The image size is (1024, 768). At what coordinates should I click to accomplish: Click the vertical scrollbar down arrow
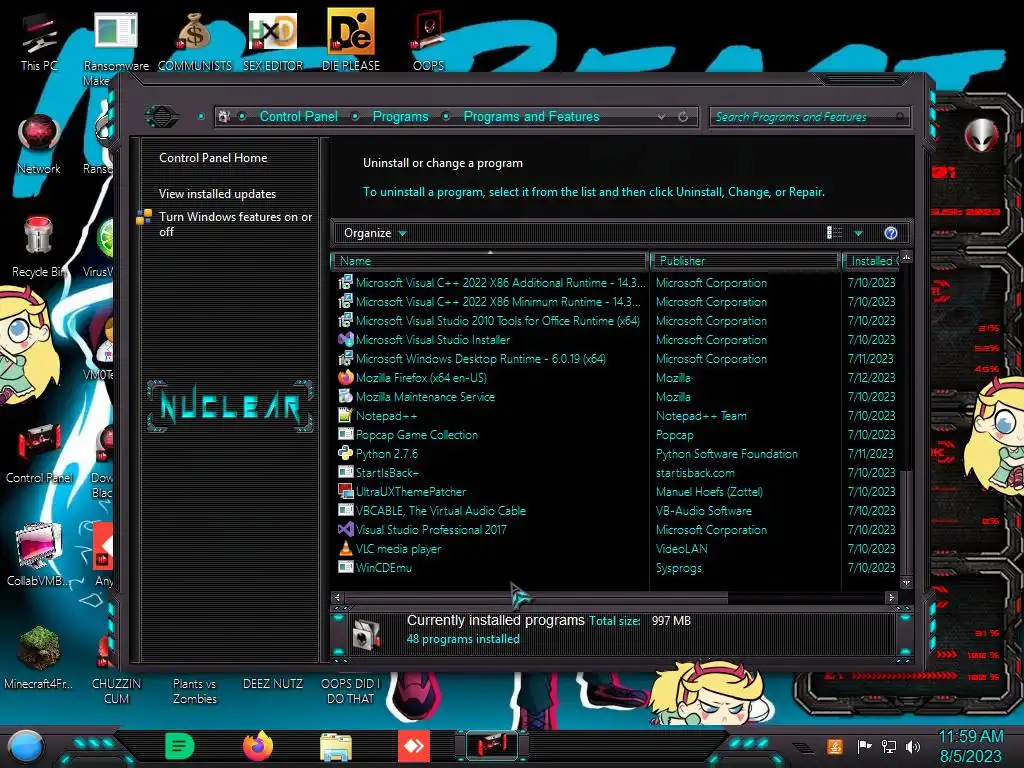pyautogui.click(x=906, y=582)
